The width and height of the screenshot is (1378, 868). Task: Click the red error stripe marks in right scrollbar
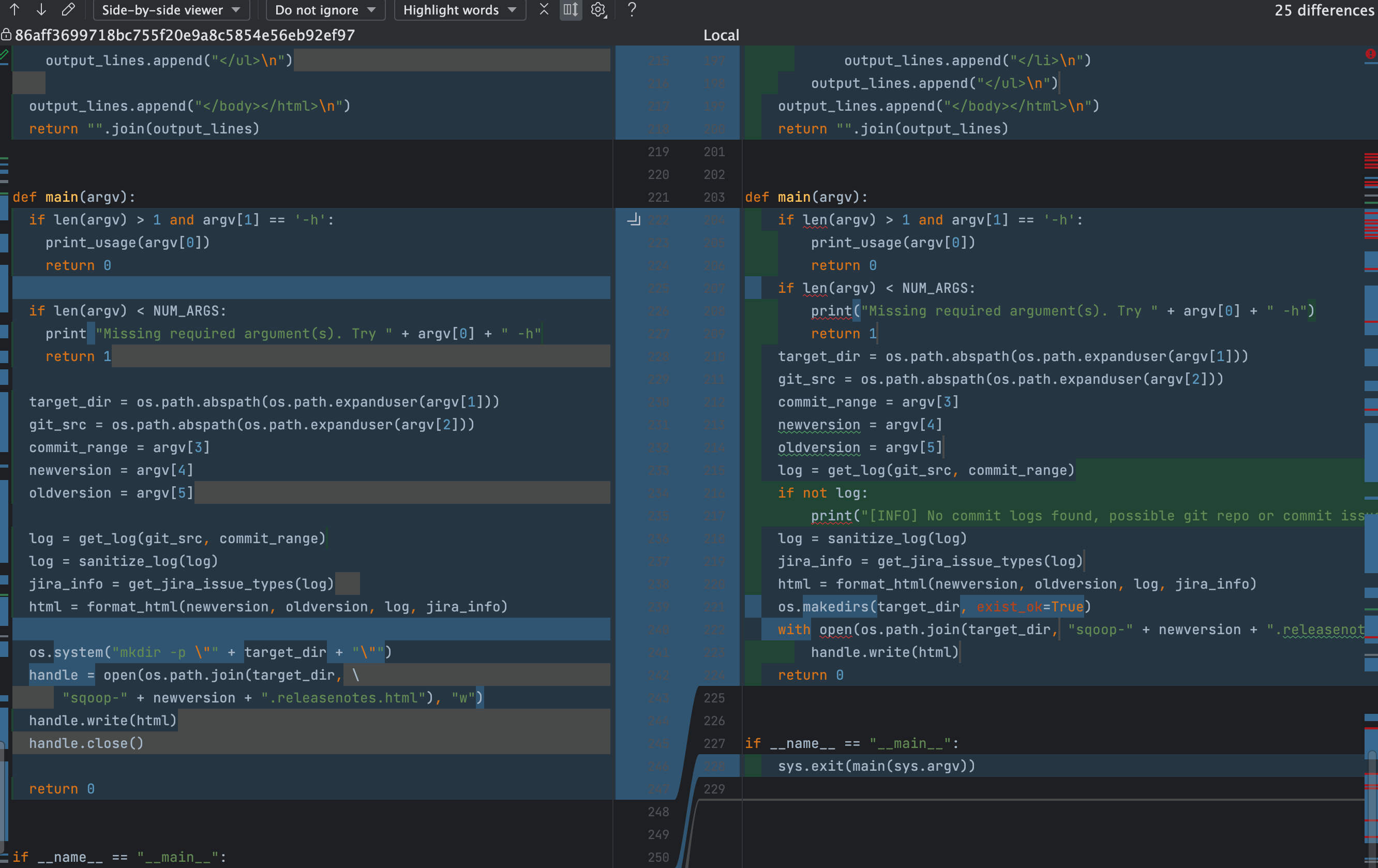tap(1371, 161)
